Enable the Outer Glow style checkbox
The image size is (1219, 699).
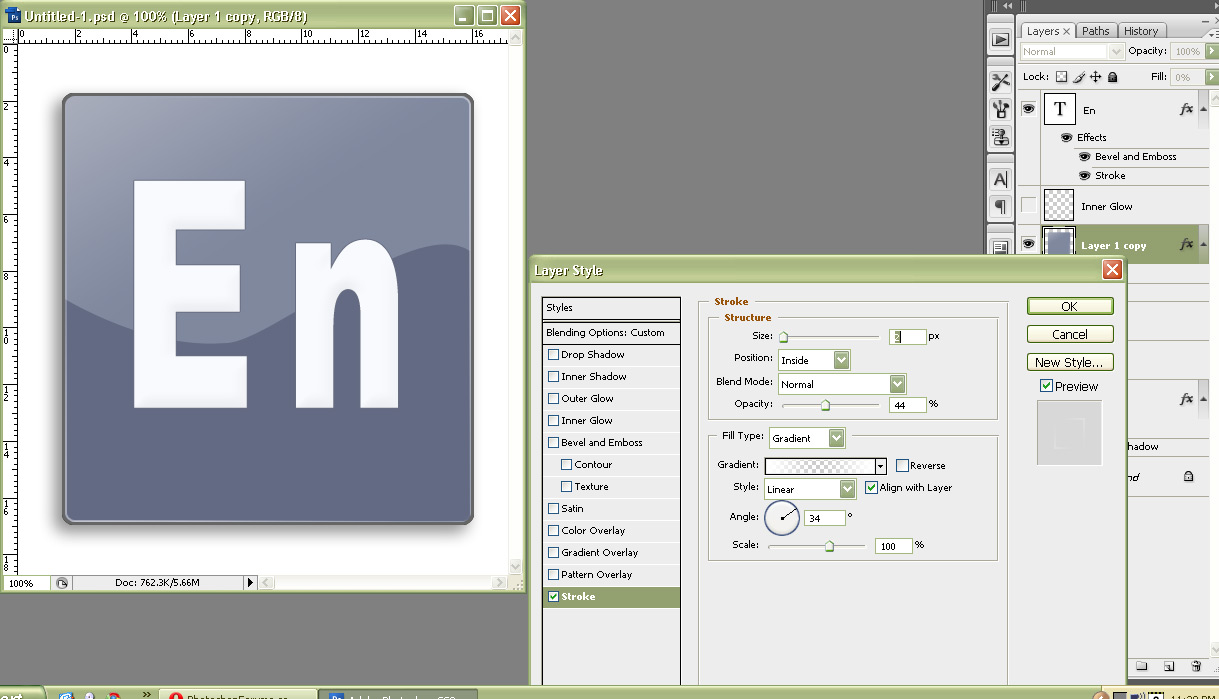[553, 398]
